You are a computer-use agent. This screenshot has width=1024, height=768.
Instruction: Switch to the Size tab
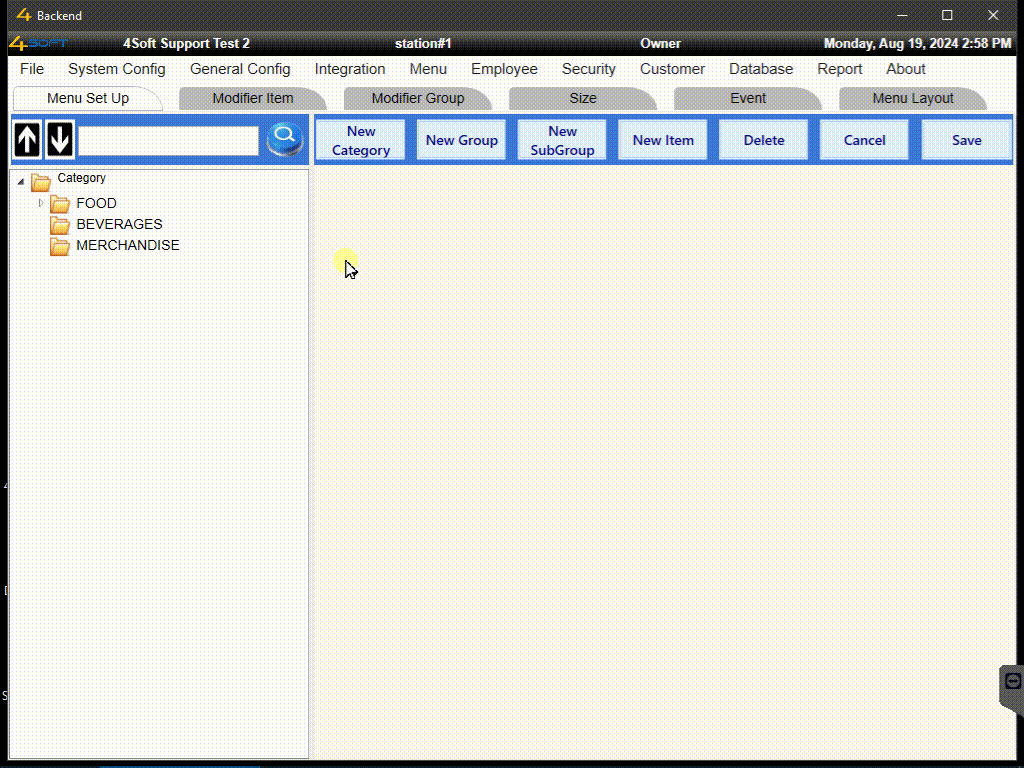coord(583,99)
